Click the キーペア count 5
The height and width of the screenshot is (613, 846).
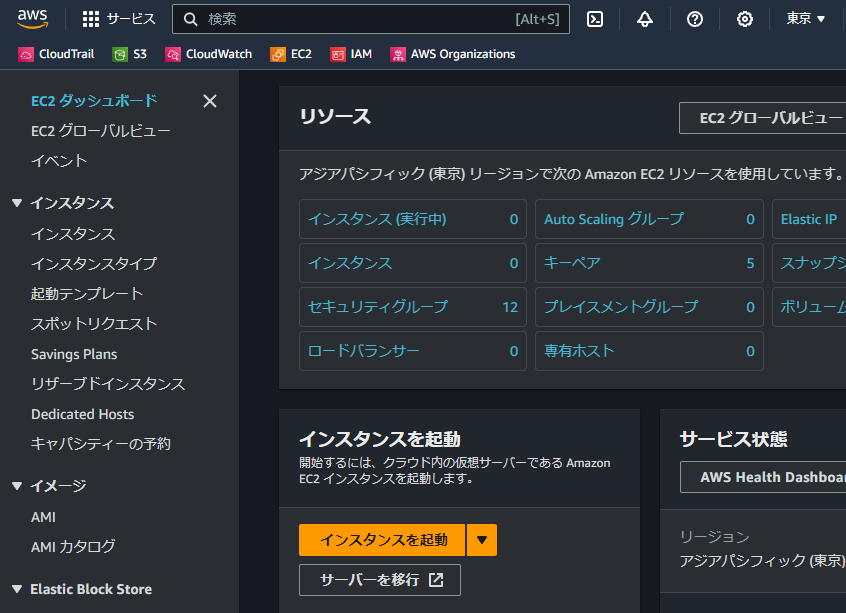coord(750,263)
